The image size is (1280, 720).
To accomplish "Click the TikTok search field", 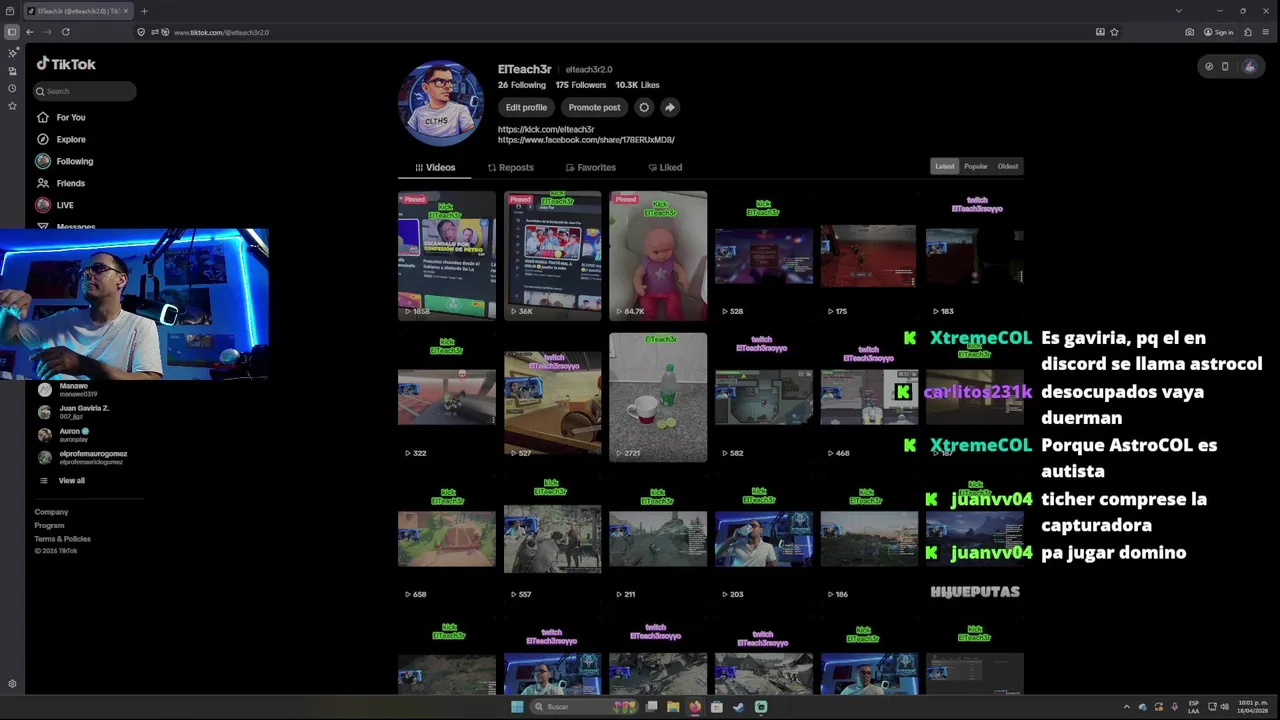I will pos(84,91).
